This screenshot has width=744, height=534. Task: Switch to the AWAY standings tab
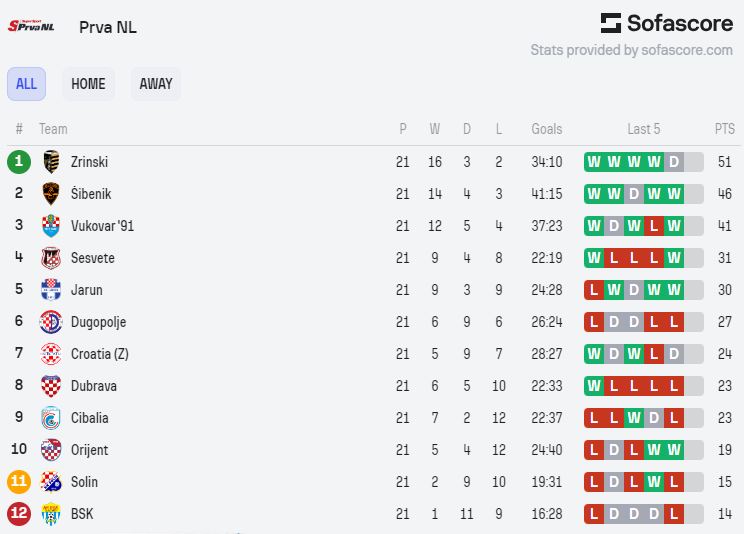coord(156,84)
